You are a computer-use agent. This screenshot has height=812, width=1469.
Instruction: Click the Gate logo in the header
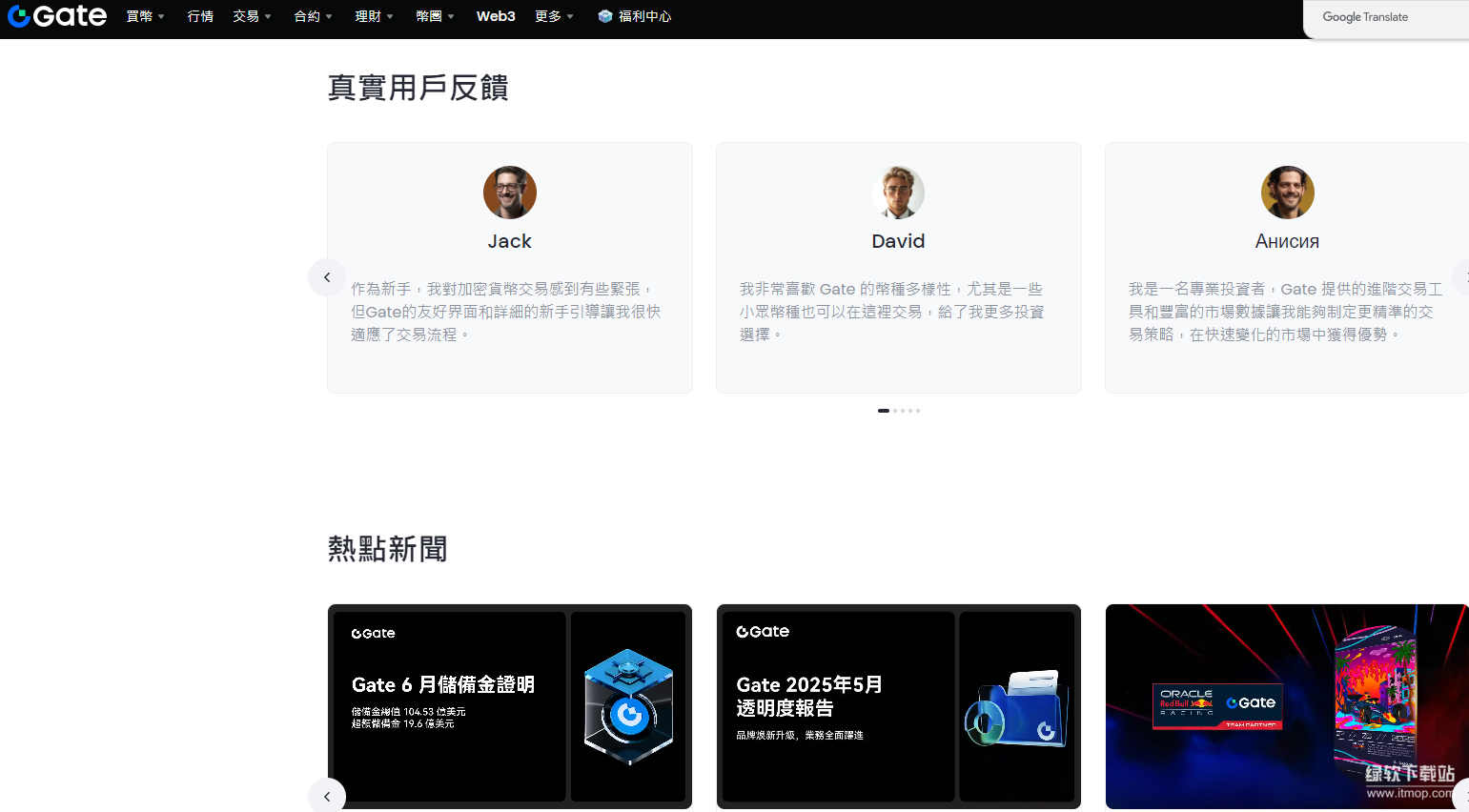(57, 16)
